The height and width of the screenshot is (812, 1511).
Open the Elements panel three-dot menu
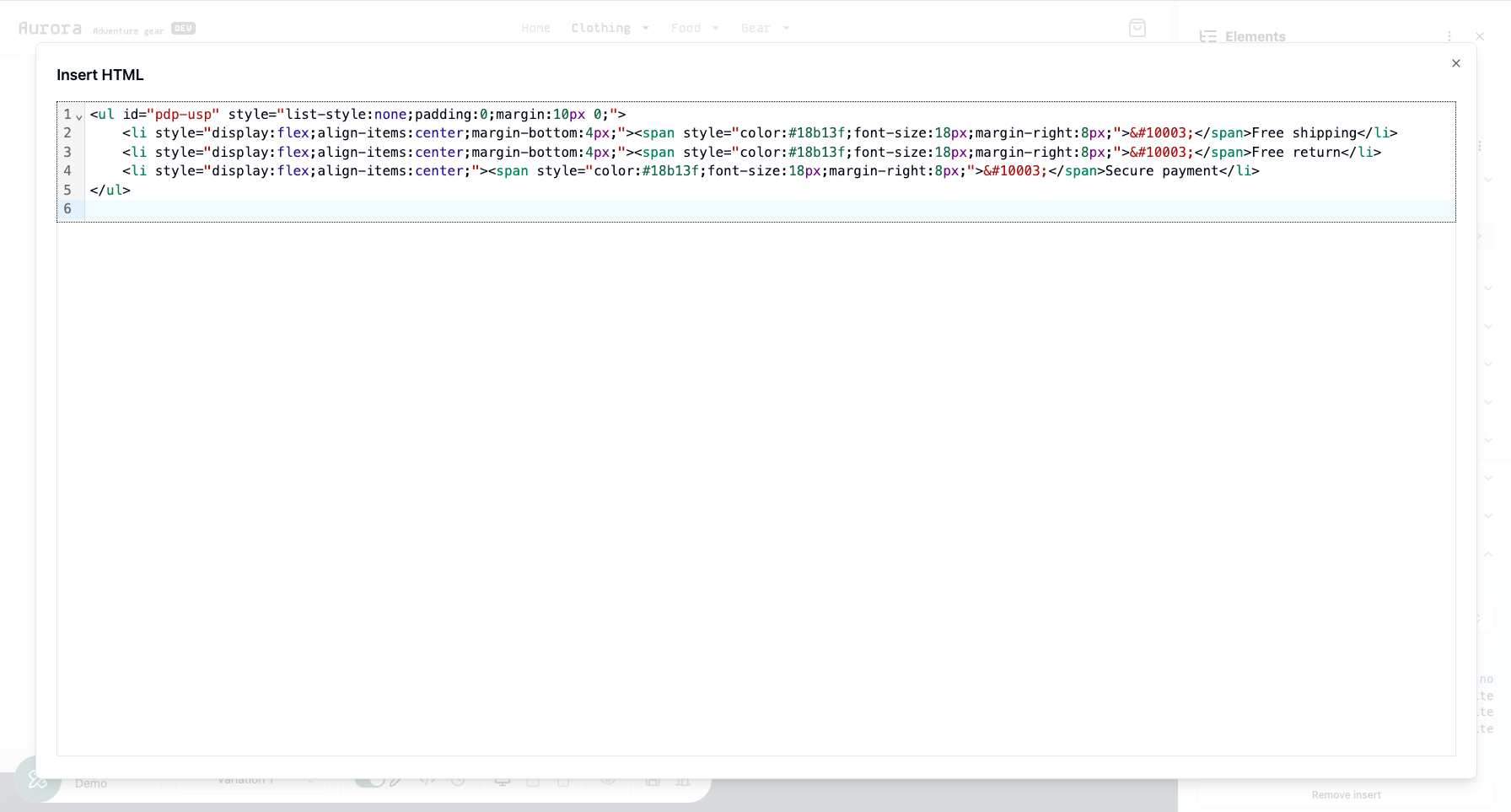pyautogui.click(x=1449, y=36)
